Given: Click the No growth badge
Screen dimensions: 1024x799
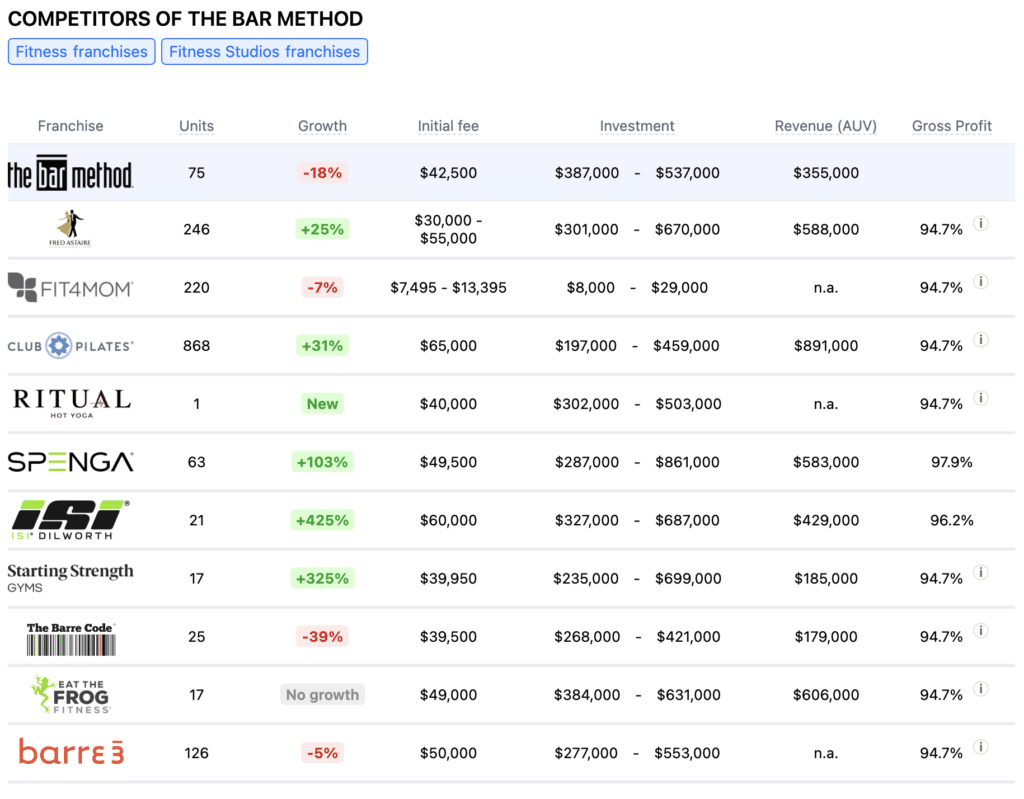Looking at the screenshot, I should pos(323,694).
